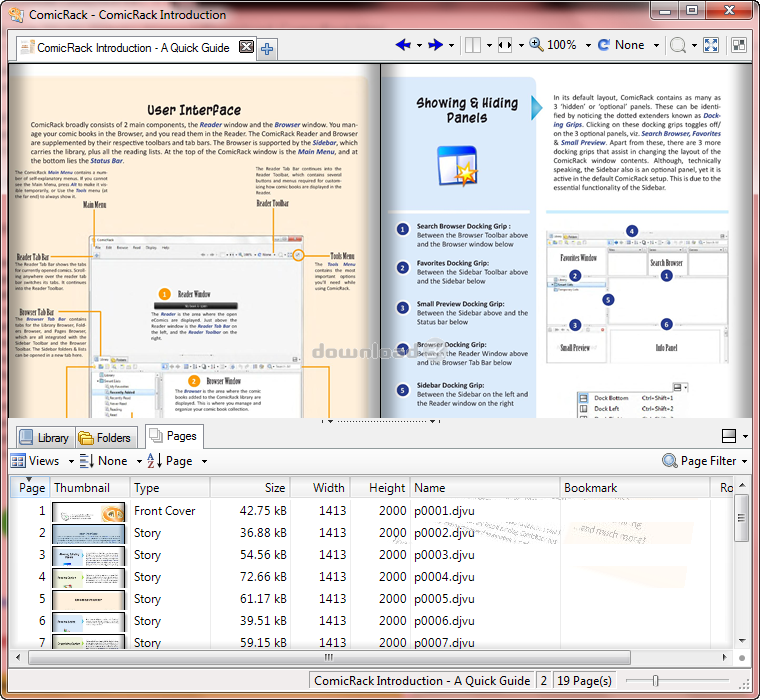Click 61.17 kB size cell
Viewport: 760px width, 700px height.
point(263,599)
